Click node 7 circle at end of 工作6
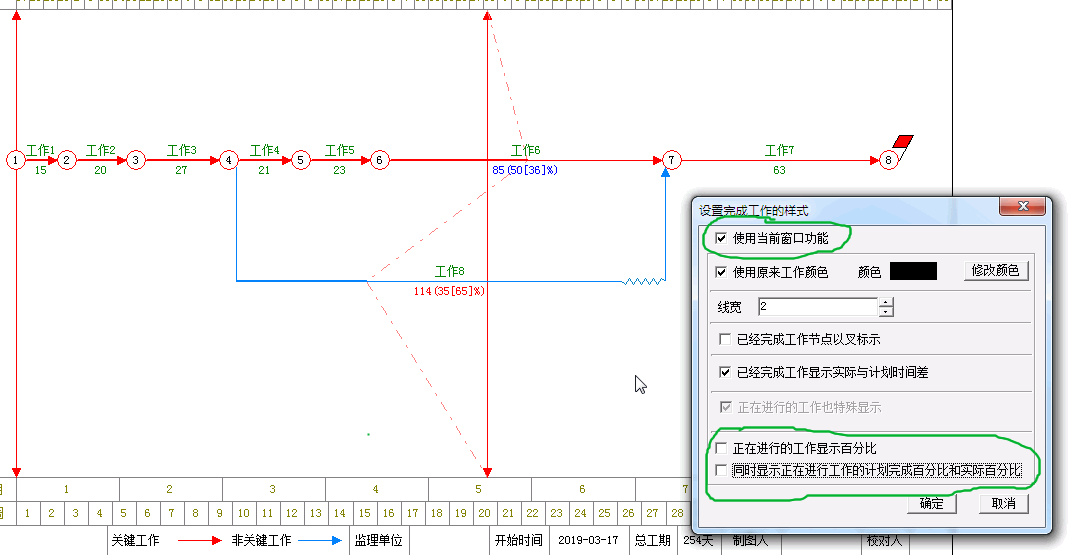The width and height of the screenshot is (1091, 555). pyautogui.click(x=671, y=160)
